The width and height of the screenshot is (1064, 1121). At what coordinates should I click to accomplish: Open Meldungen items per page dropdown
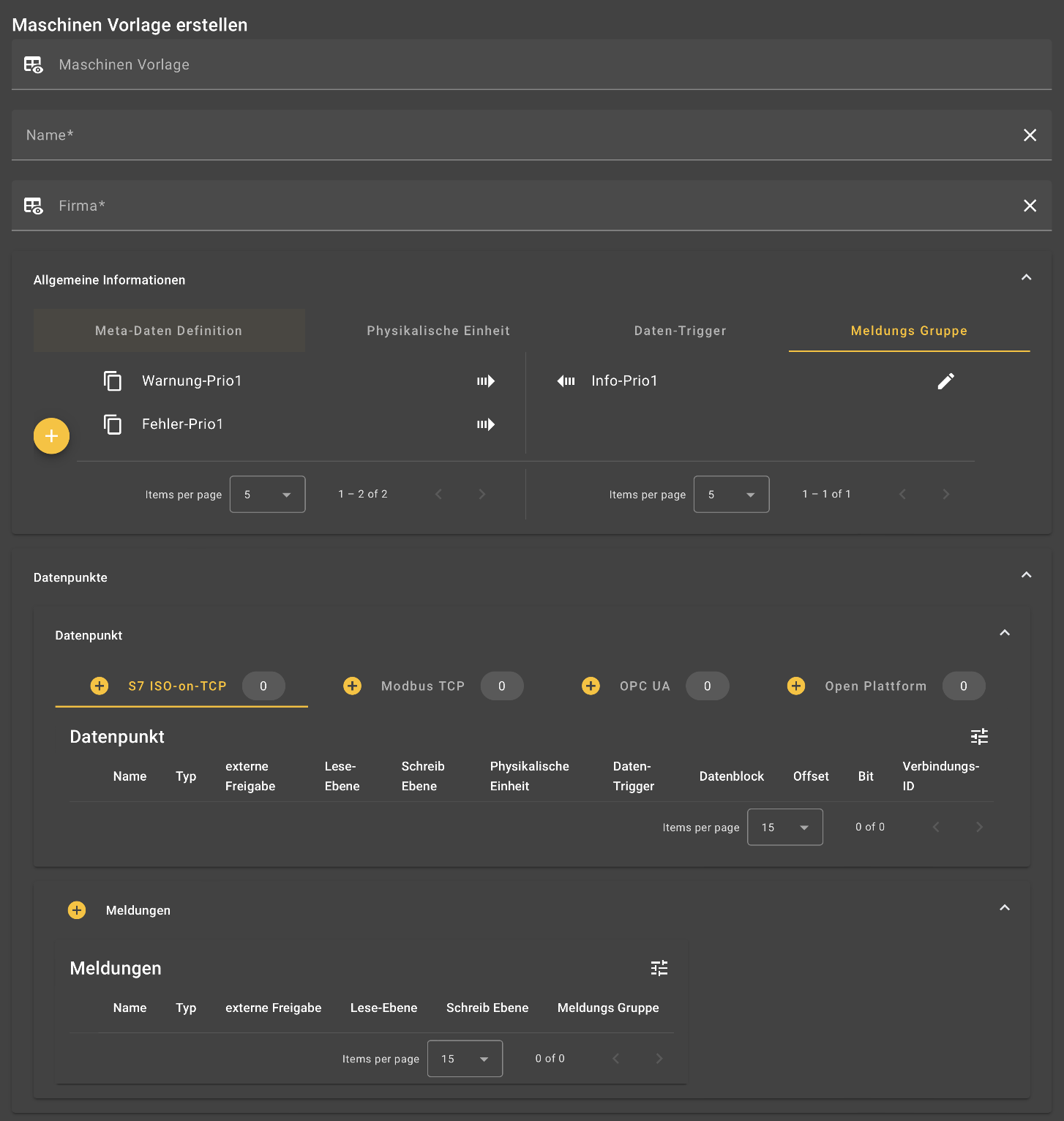(465, 1058)
